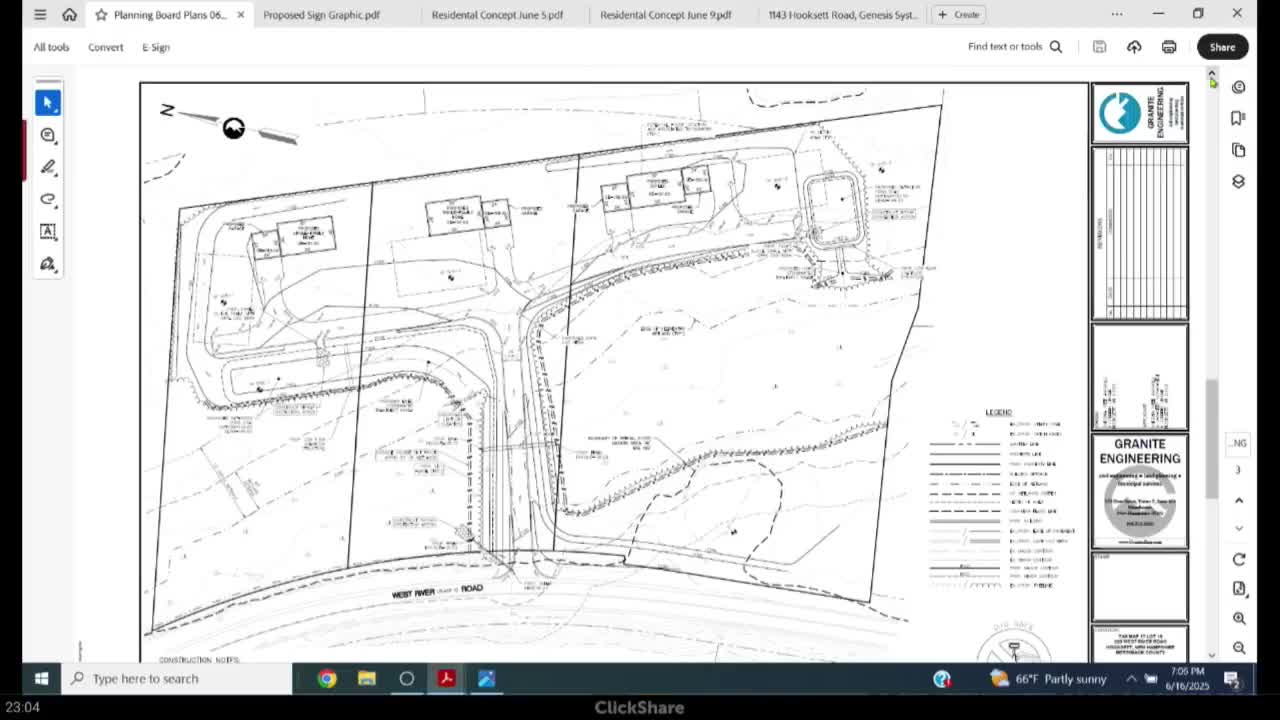Expand the hidden system tray icons
Screen dimensions: 1280x720
1131,679
